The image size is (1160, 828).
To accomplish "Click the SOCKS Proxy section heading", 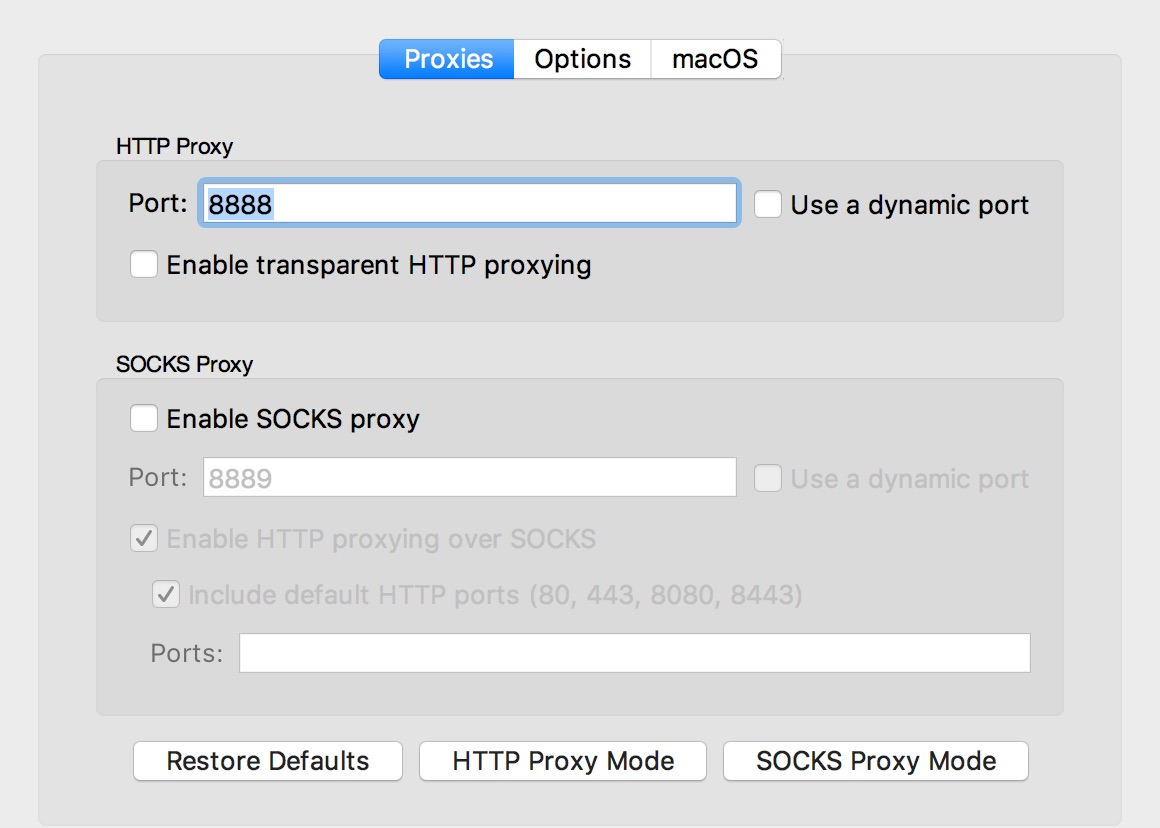I will (x=184, y=364).
